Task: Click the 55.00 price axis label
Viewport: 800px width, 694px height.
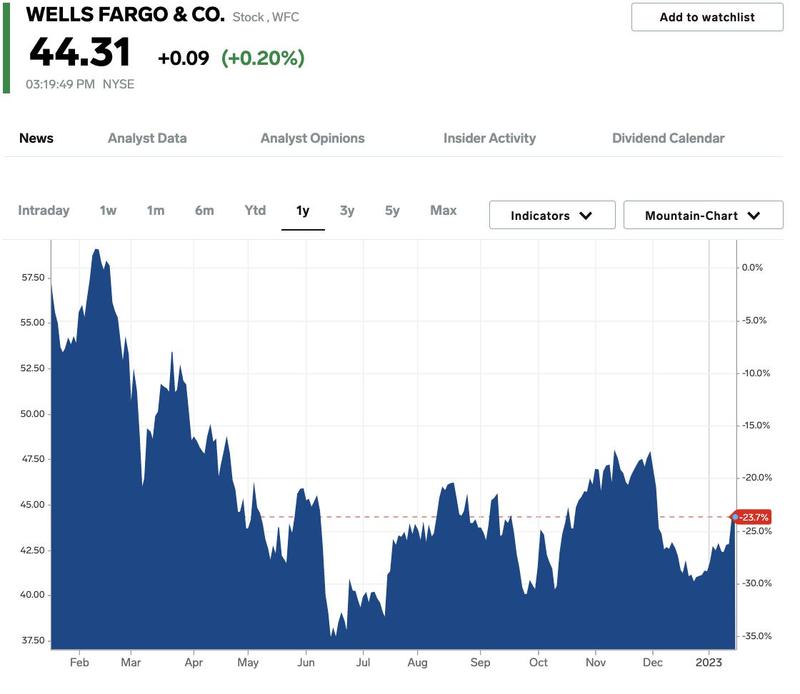Action: point(33,323)
